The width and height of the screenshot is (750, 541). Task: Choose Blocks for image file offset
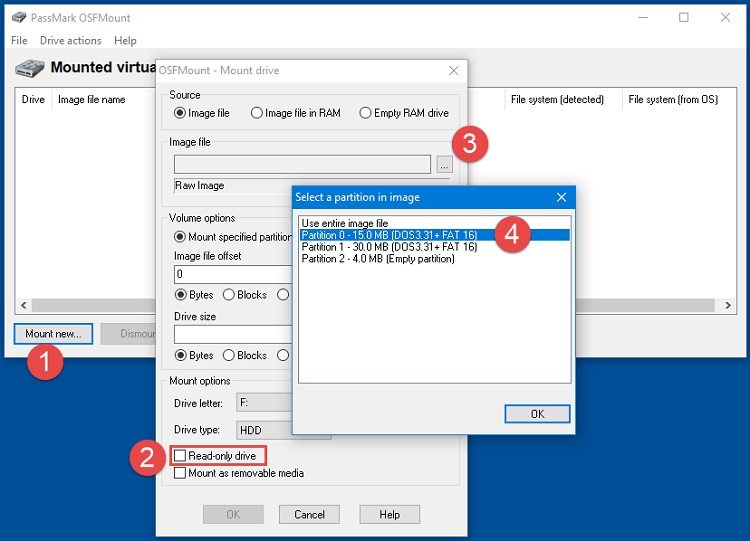pyautogui.click(x=245, y=295)
